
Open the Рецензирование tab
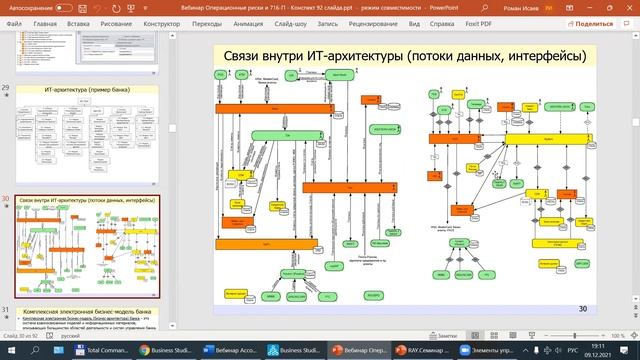click(x=373, y=24)
